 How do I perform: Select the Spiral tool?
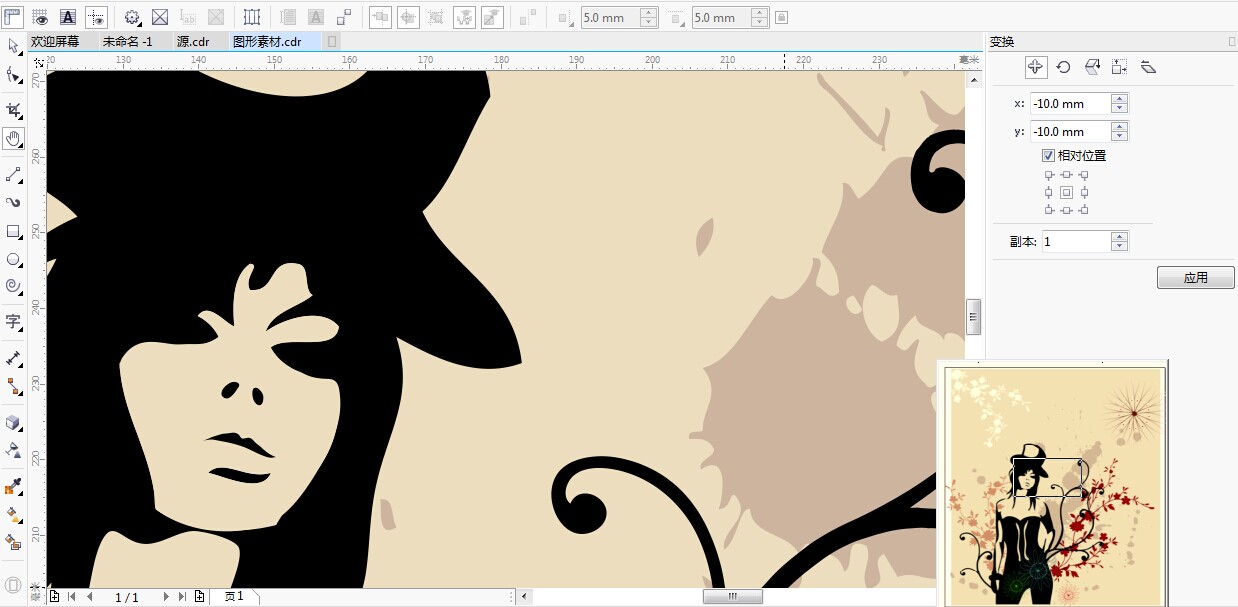pos(13,286)
